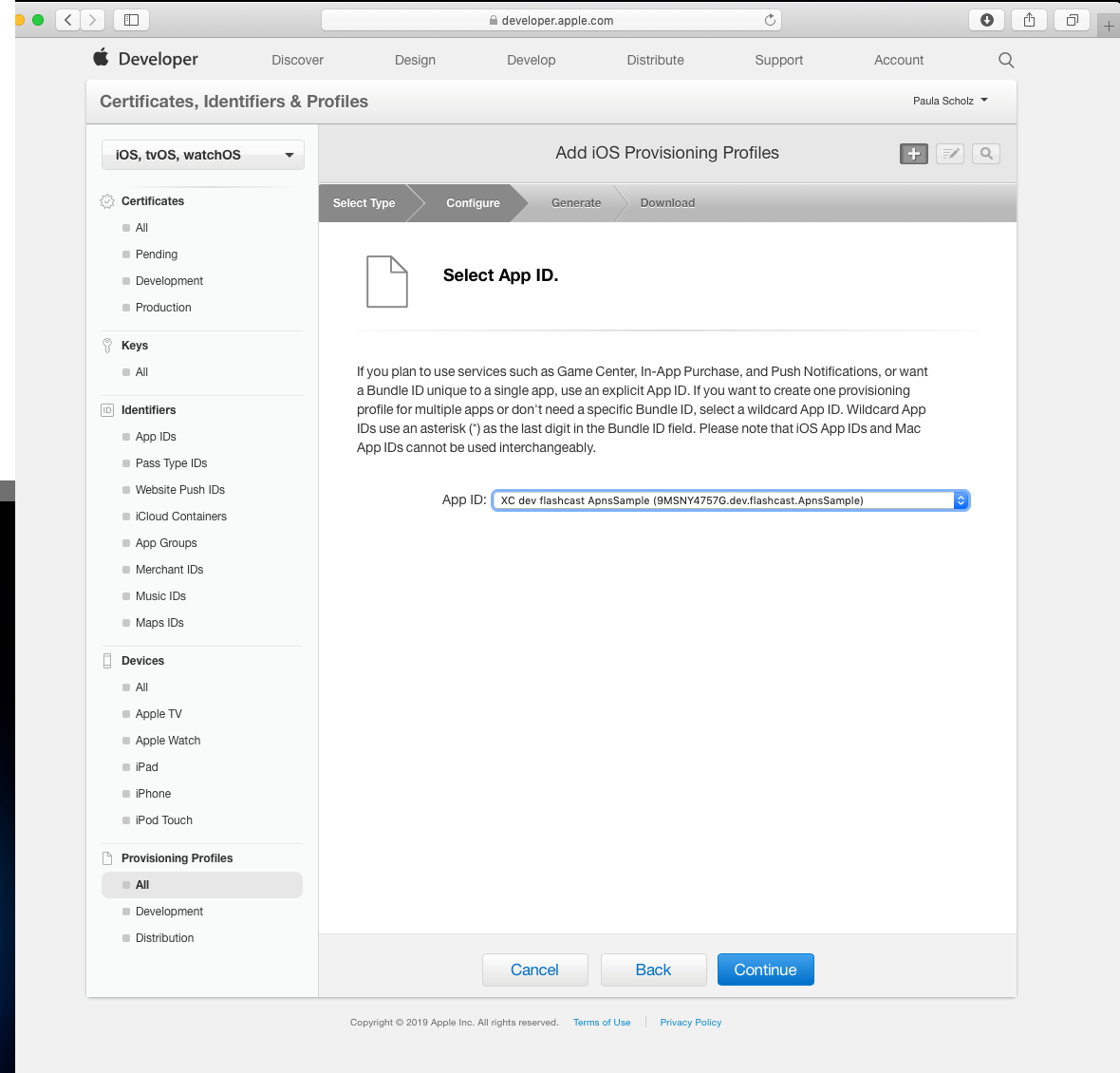The height and width of the screenshot is (1073, 1120).
Task: Click the search profiles magnifier icon
Action: click(x=986, y=154)
